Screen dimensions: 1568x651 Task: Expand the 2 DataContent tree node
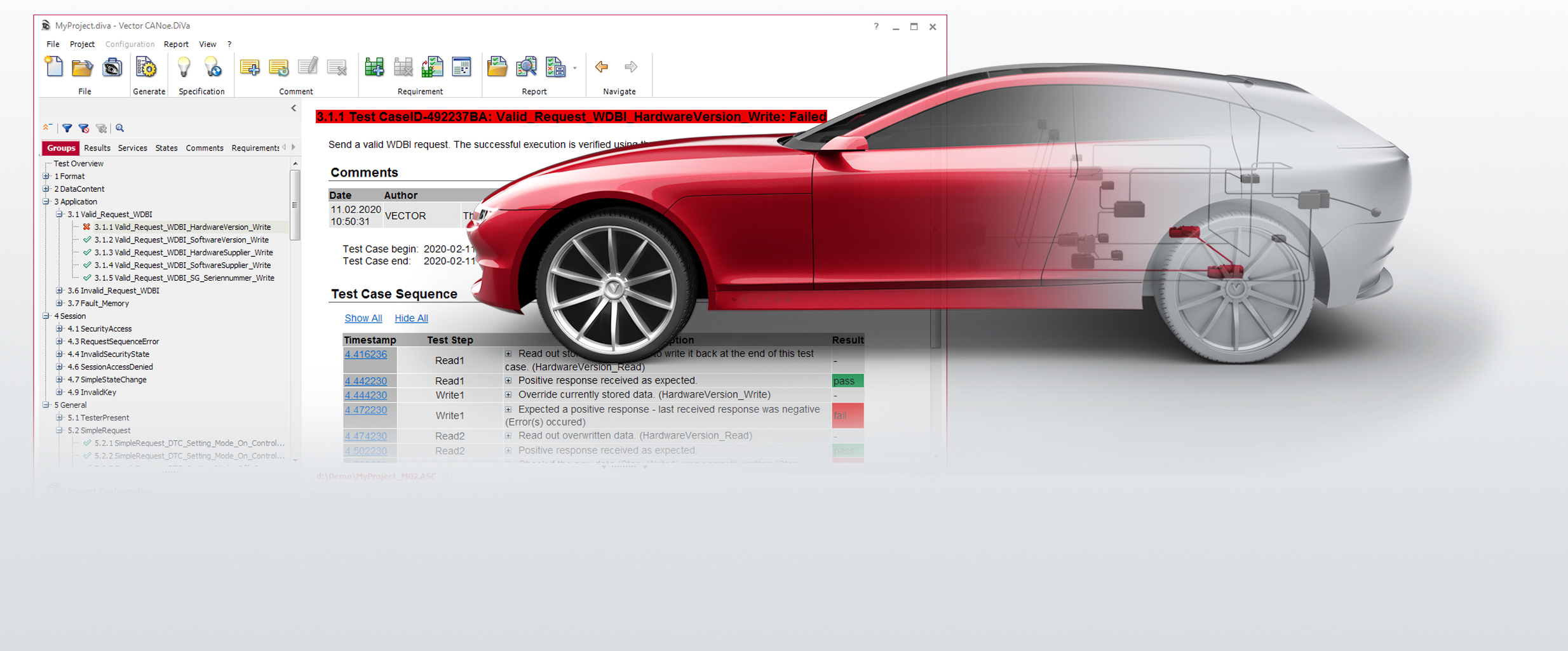click(x=46, y=189)
